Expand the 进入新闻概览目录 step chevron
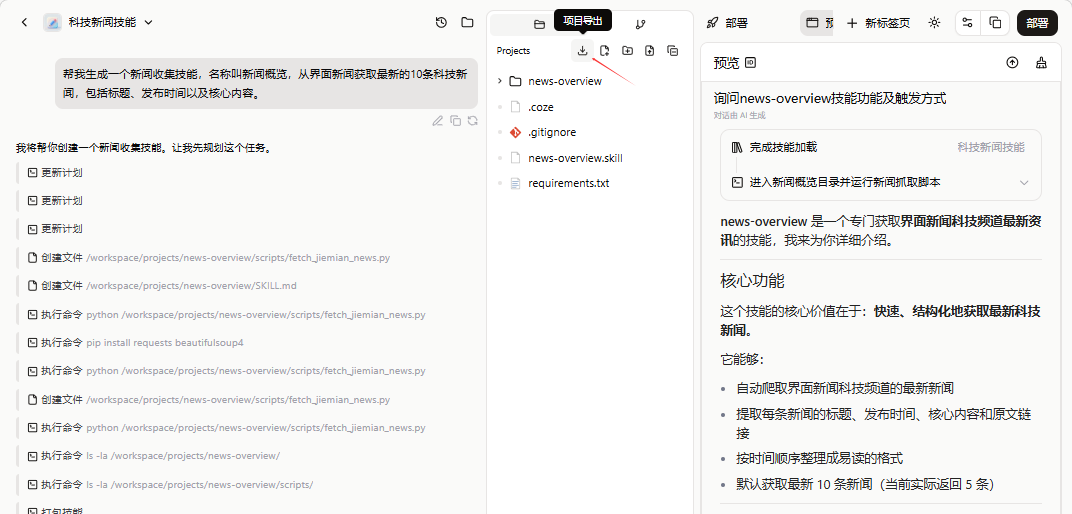The height and width of the screenshot is (514, 1072). (x=1023, y=182)
